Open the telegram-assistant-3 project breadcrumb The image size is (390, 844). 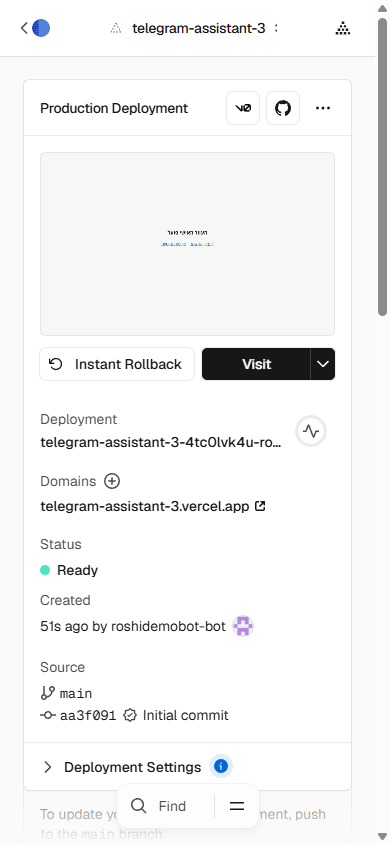click(x=198, y=29)
